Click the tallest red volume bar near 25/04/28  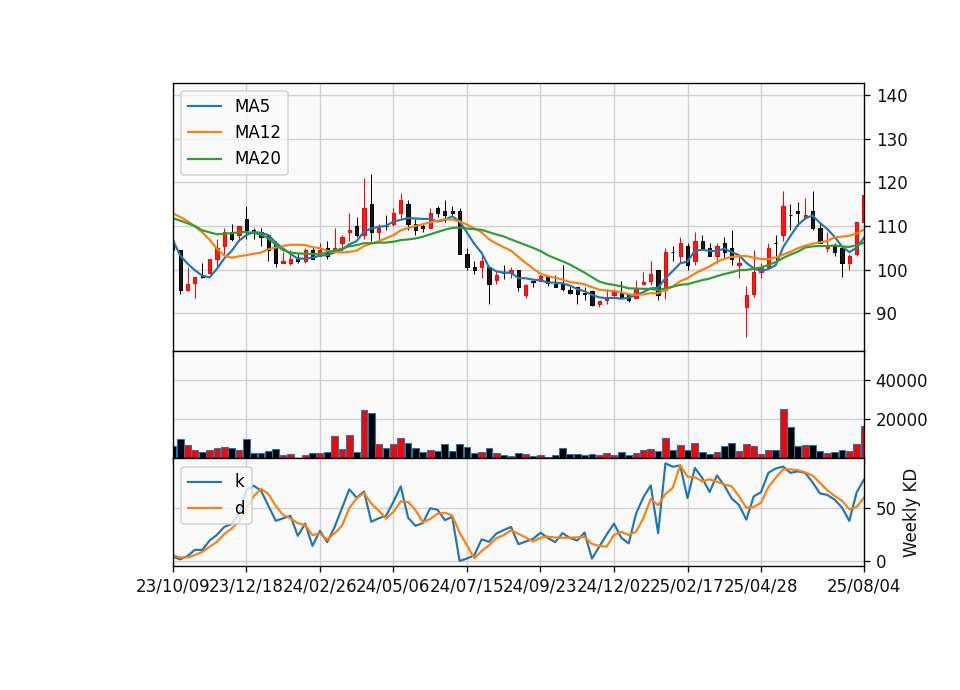click(784, 433)
